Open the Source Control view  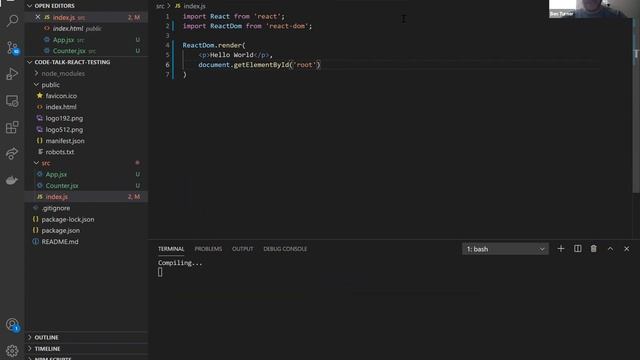[12, 48]
